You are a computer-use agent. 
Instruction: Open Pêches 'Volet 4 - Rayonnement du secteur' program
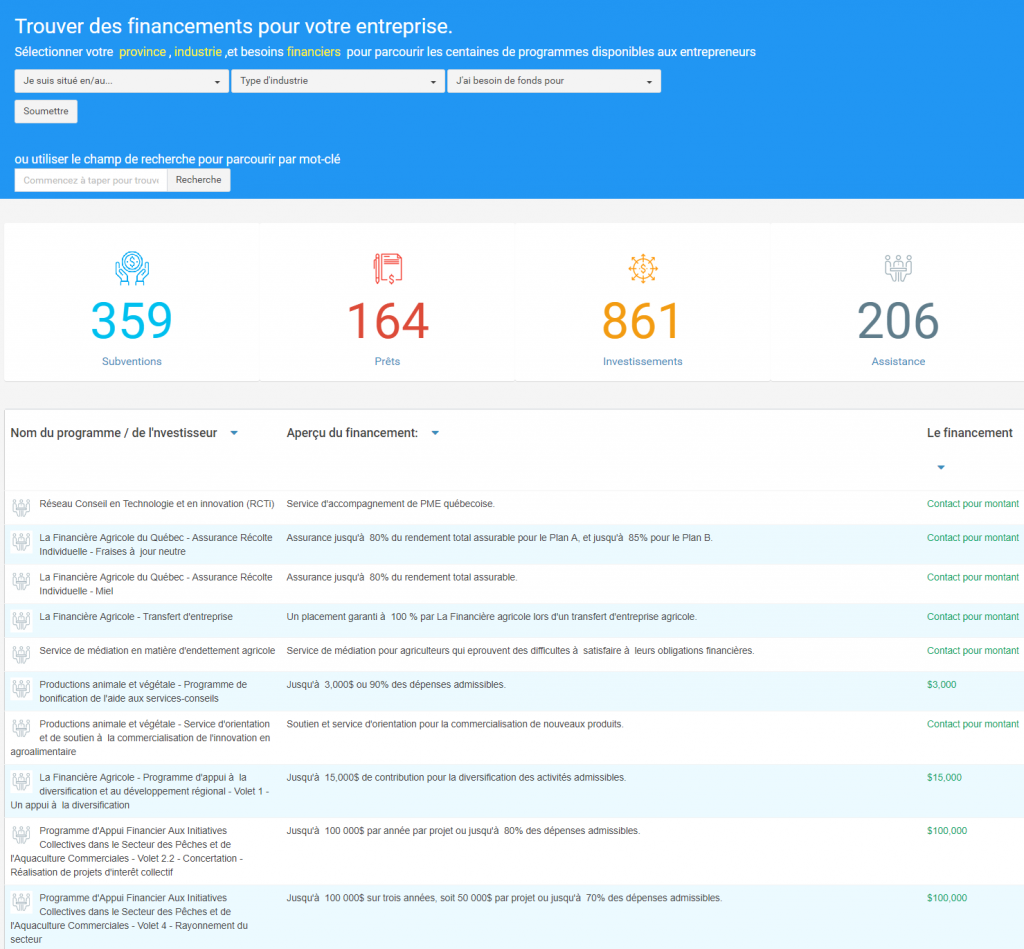click(x=129, y=918)
